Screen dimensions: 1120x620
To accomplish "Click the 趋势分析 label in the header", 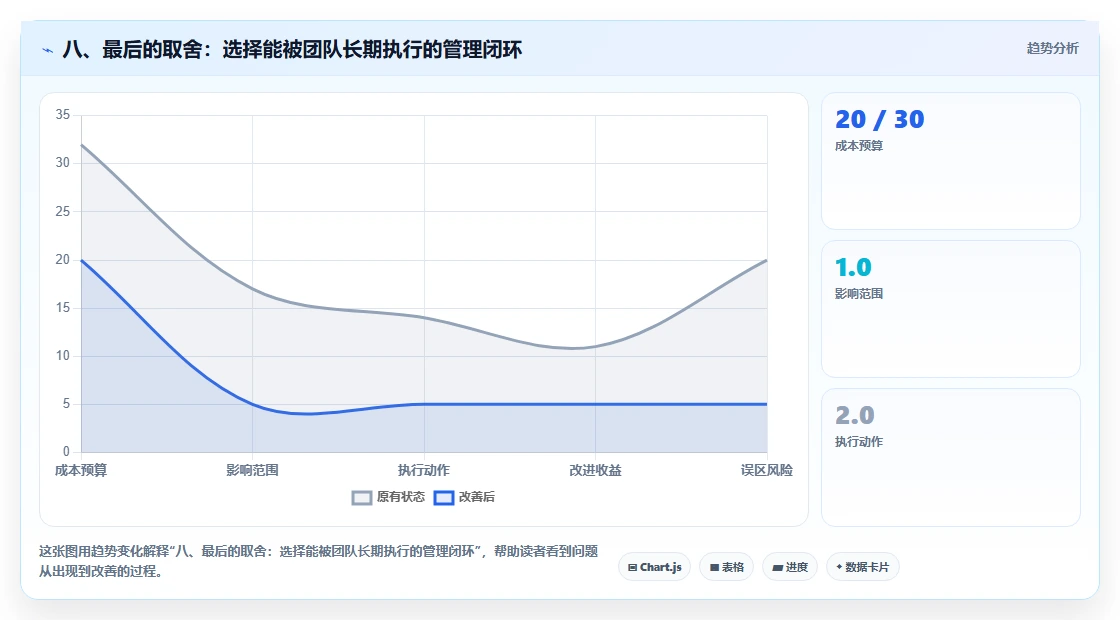I will tap(1052, 49).
